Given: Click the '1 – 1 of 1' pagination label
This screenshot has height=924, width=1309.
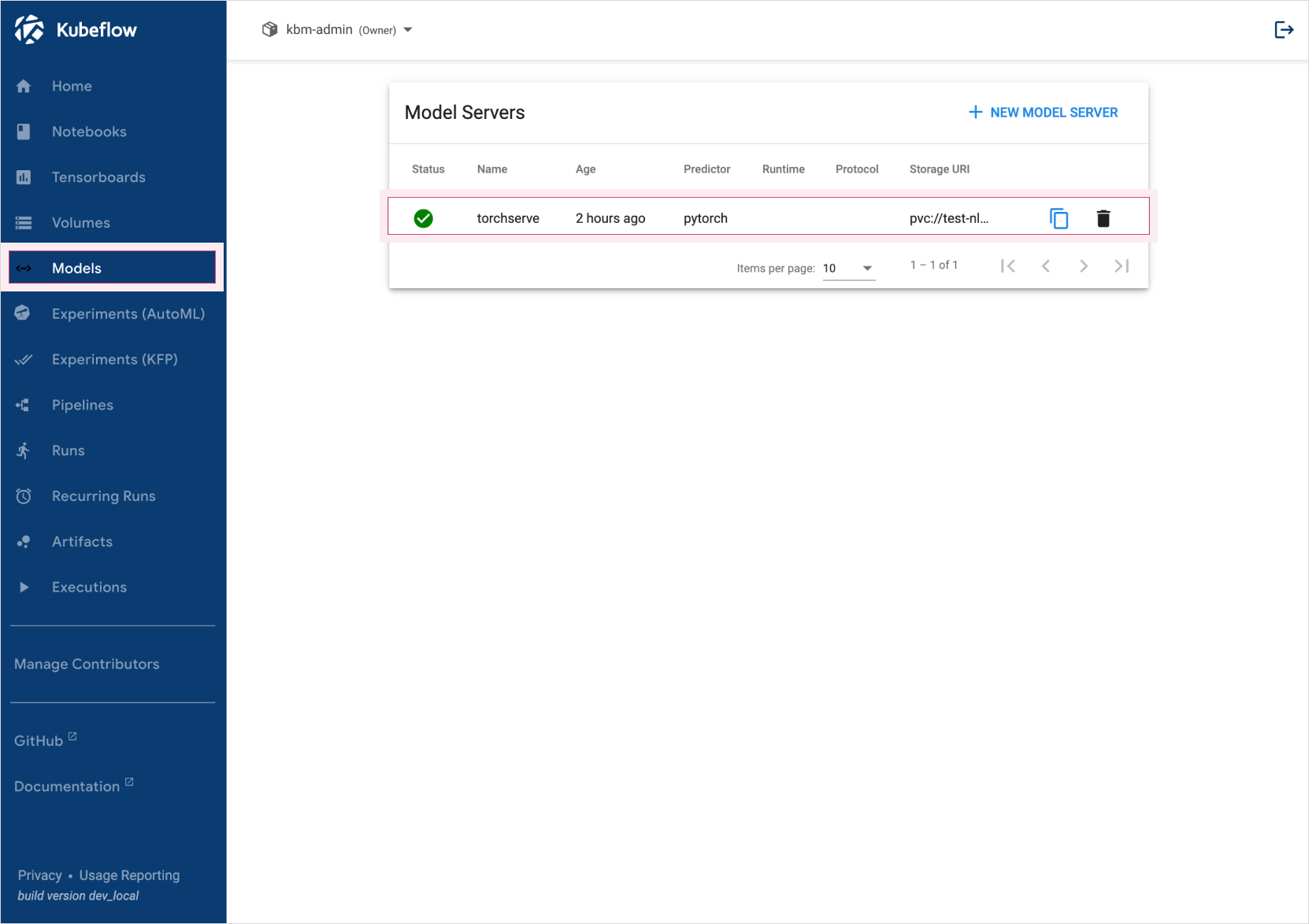Looking at the screenshot, I should pos(934,265).
